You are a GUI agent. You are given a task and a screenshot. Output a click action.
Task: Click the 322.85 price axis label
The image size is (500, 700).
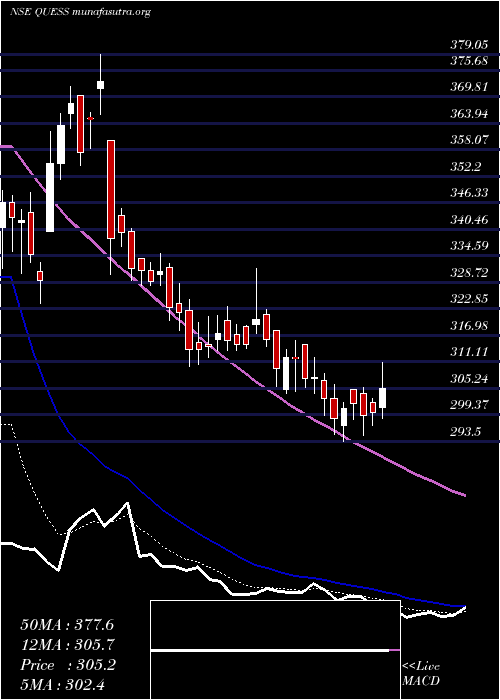tap(469, 299)
